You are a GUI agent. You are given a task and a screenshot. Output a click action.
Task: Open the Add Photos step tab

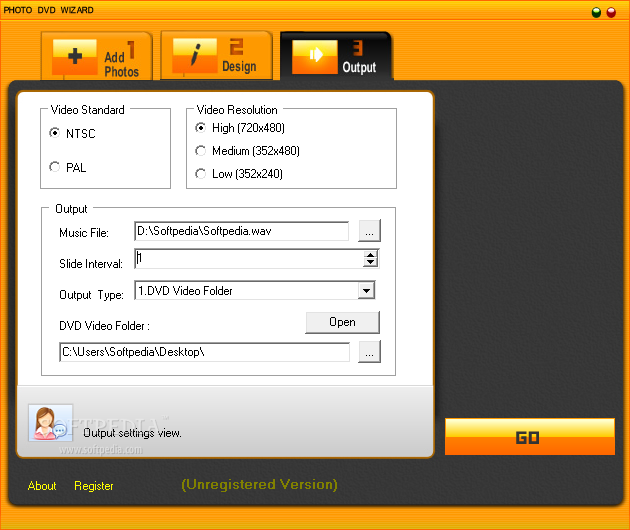[x=97, y=56]
